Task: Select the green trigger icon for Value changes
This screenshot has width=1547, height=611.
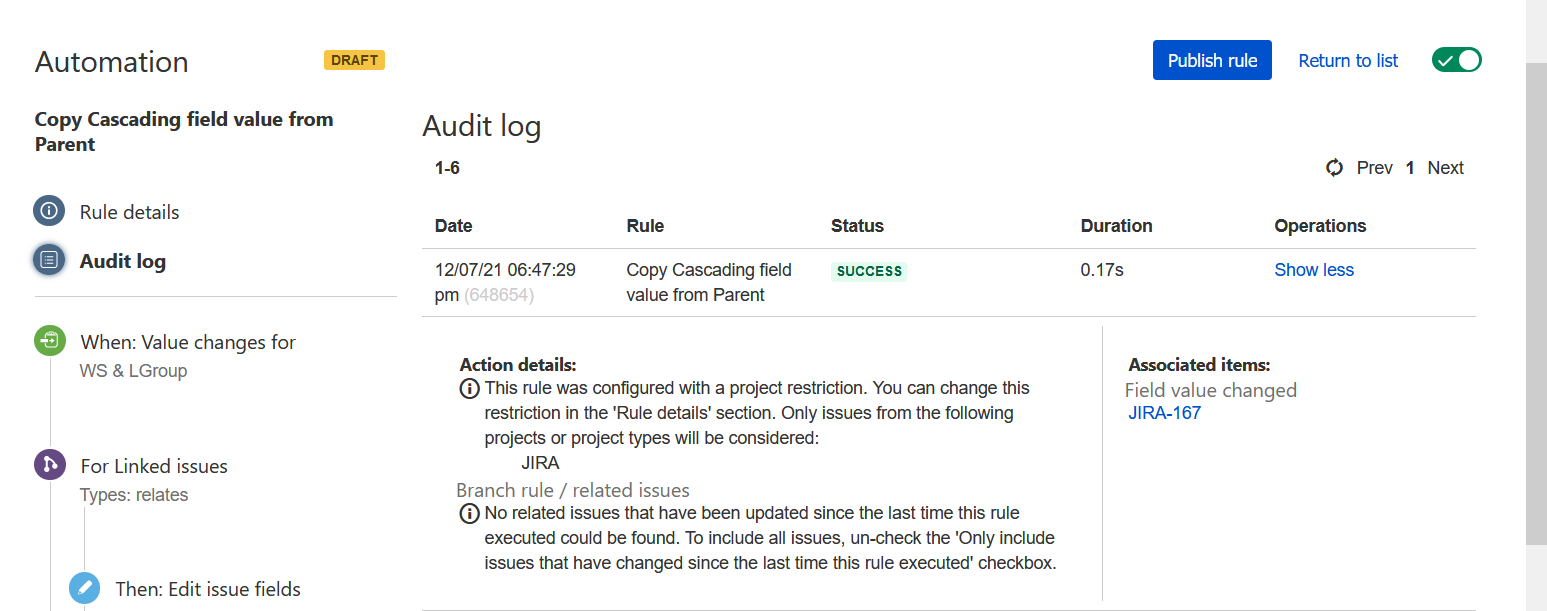Action: click(x=50, y=341)
